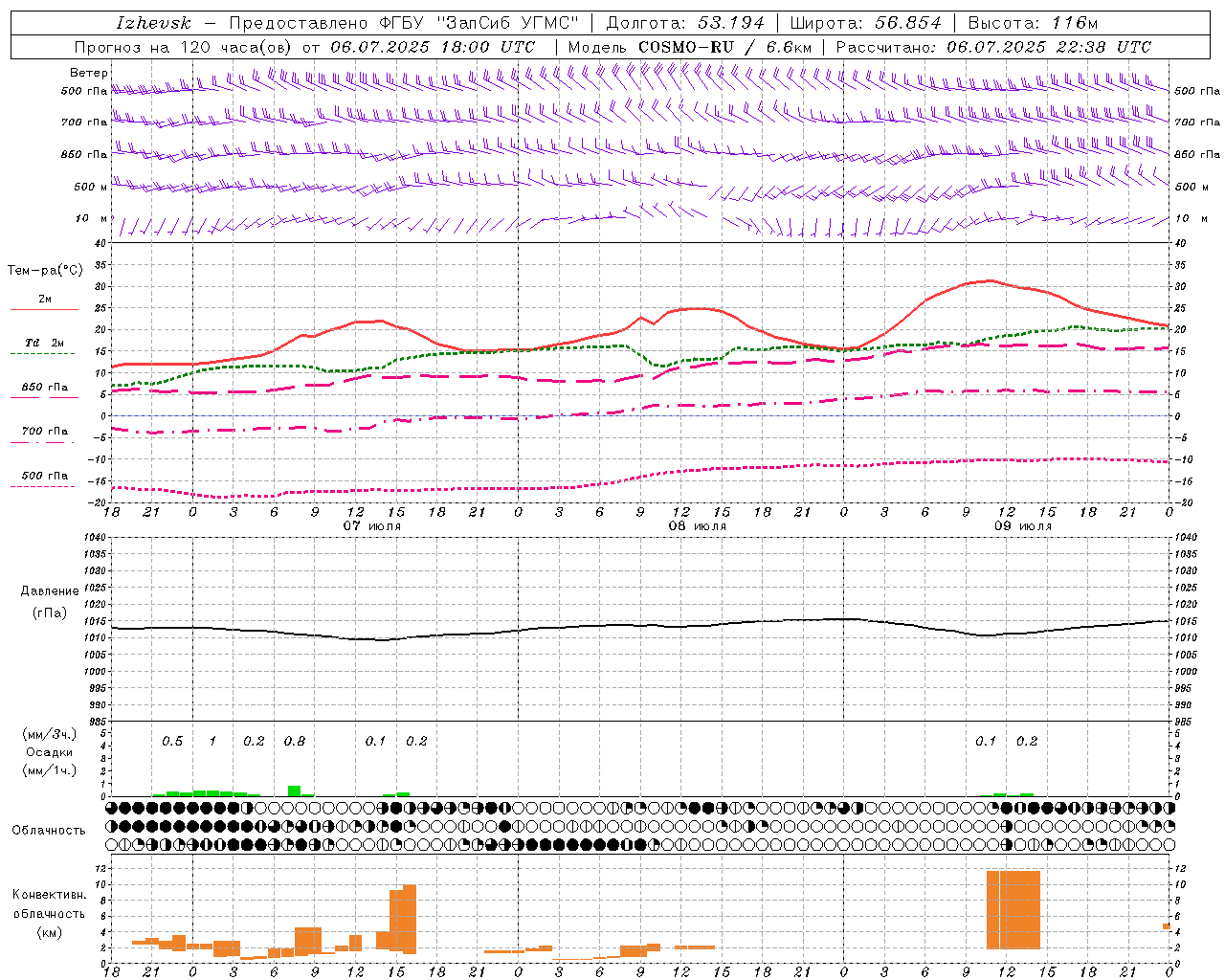Image resolution: width=1225 pixels, height=980 pixels.
Task: Click the 'Облачность' cloud cover label
Action: pos(49,831)
